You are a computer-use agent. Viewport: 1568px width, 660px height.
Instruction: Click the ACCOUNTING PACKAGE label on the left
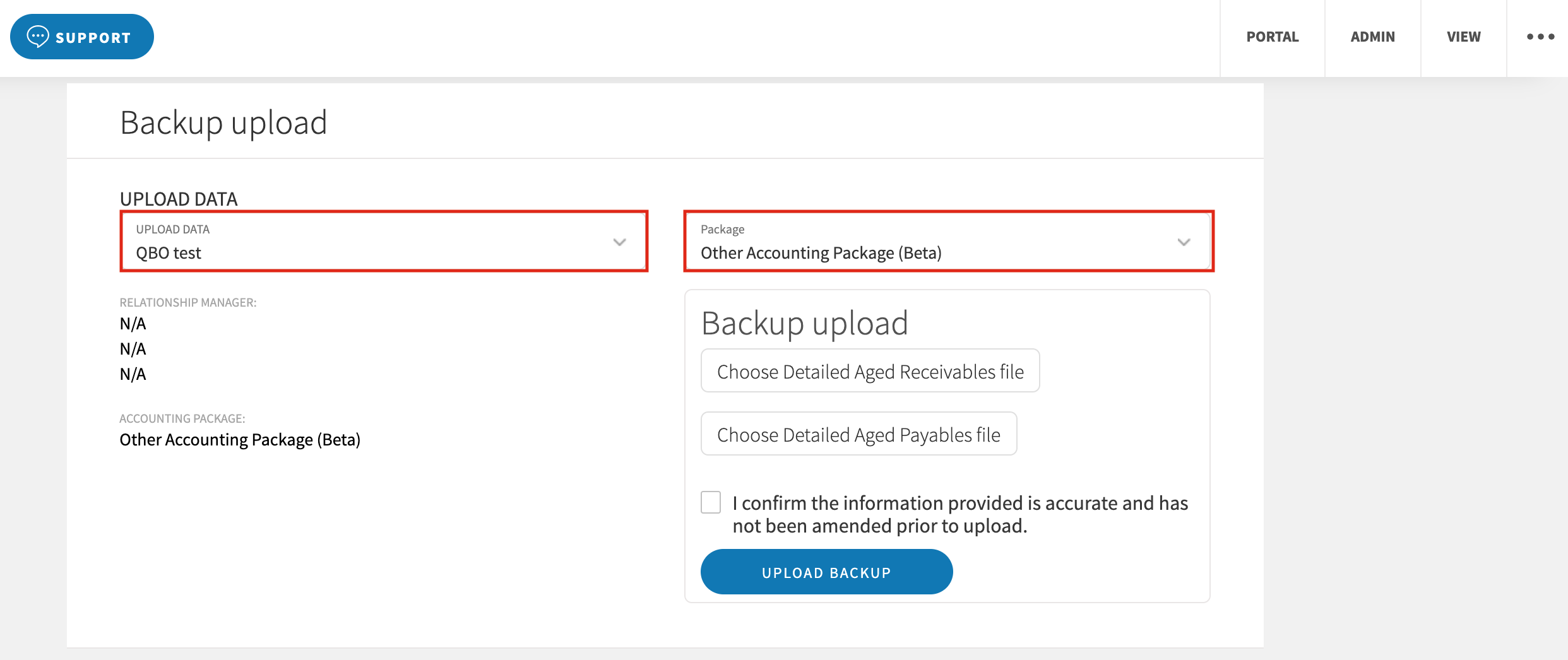pyautogui.click(x=182, y=418)
